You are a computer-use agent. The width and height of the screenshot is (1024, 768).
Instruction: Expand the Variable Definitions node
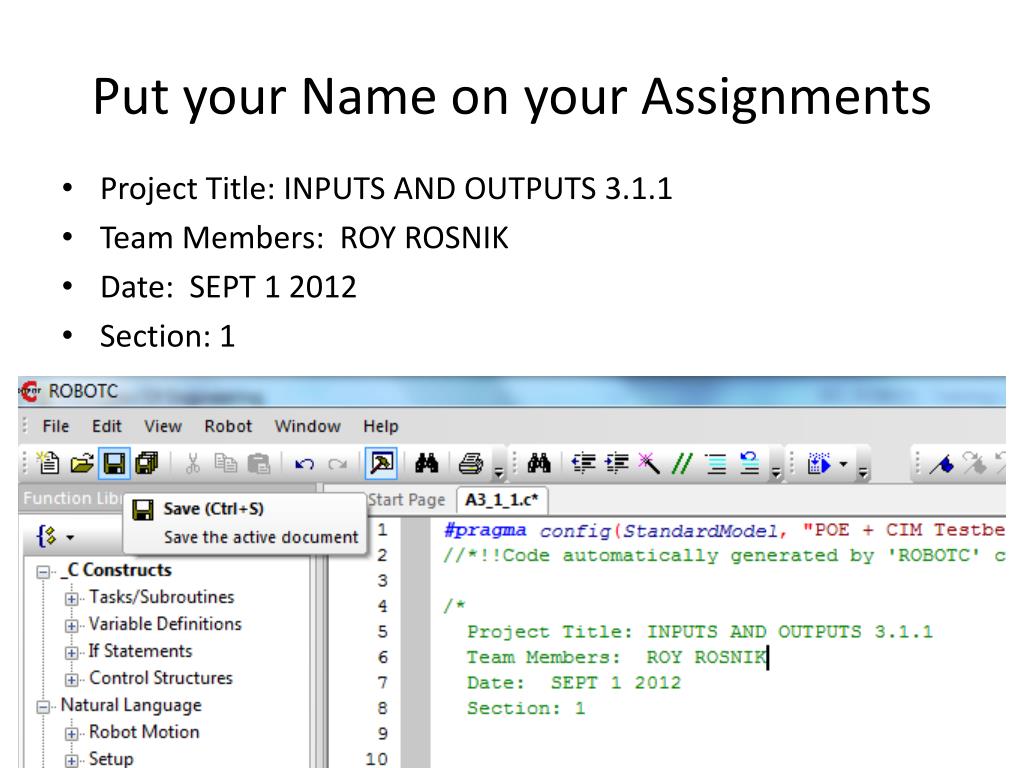71,626
